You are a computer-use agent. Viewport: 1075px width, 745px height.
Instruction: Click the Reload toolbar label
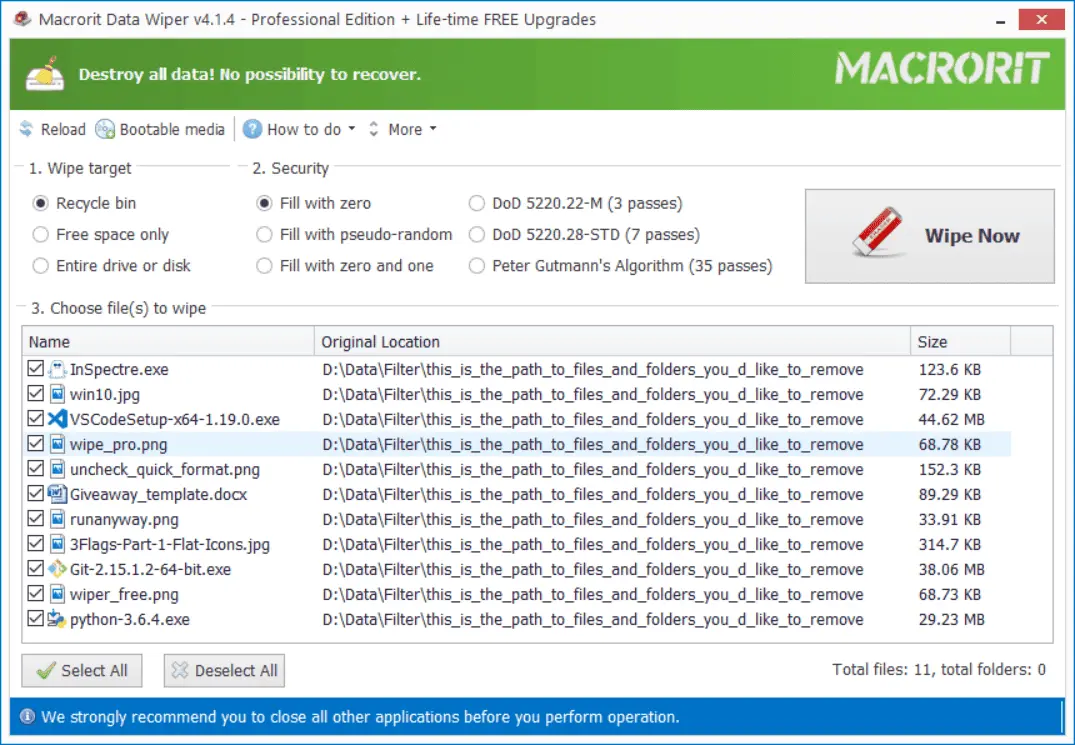(63, 130)
